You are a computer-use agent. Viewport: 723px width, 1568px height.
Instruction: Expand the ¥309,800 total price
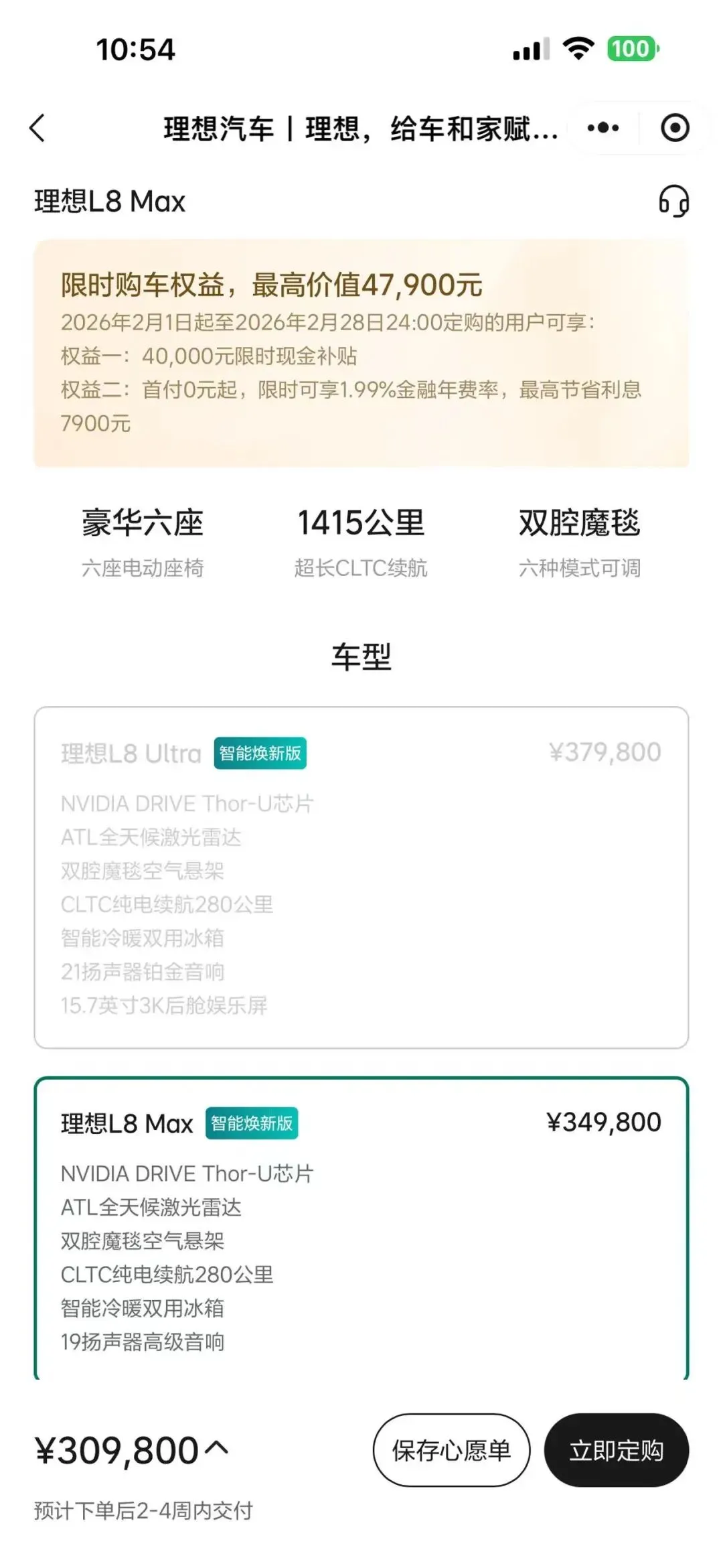click(117, 1450)
